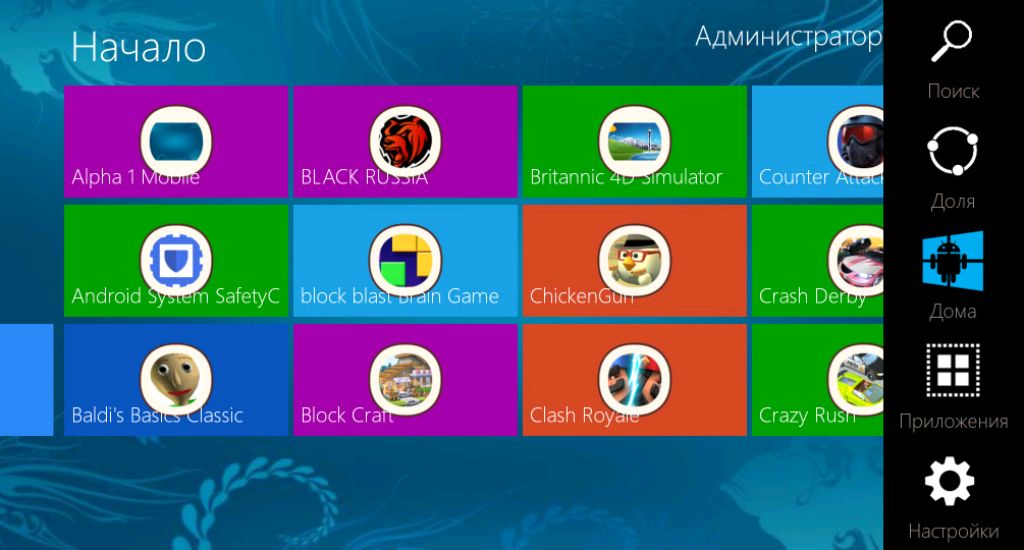1024x550 pixels.
Task: Click the 'Android System SafetyC' tile caption
Action: point(175,297)
